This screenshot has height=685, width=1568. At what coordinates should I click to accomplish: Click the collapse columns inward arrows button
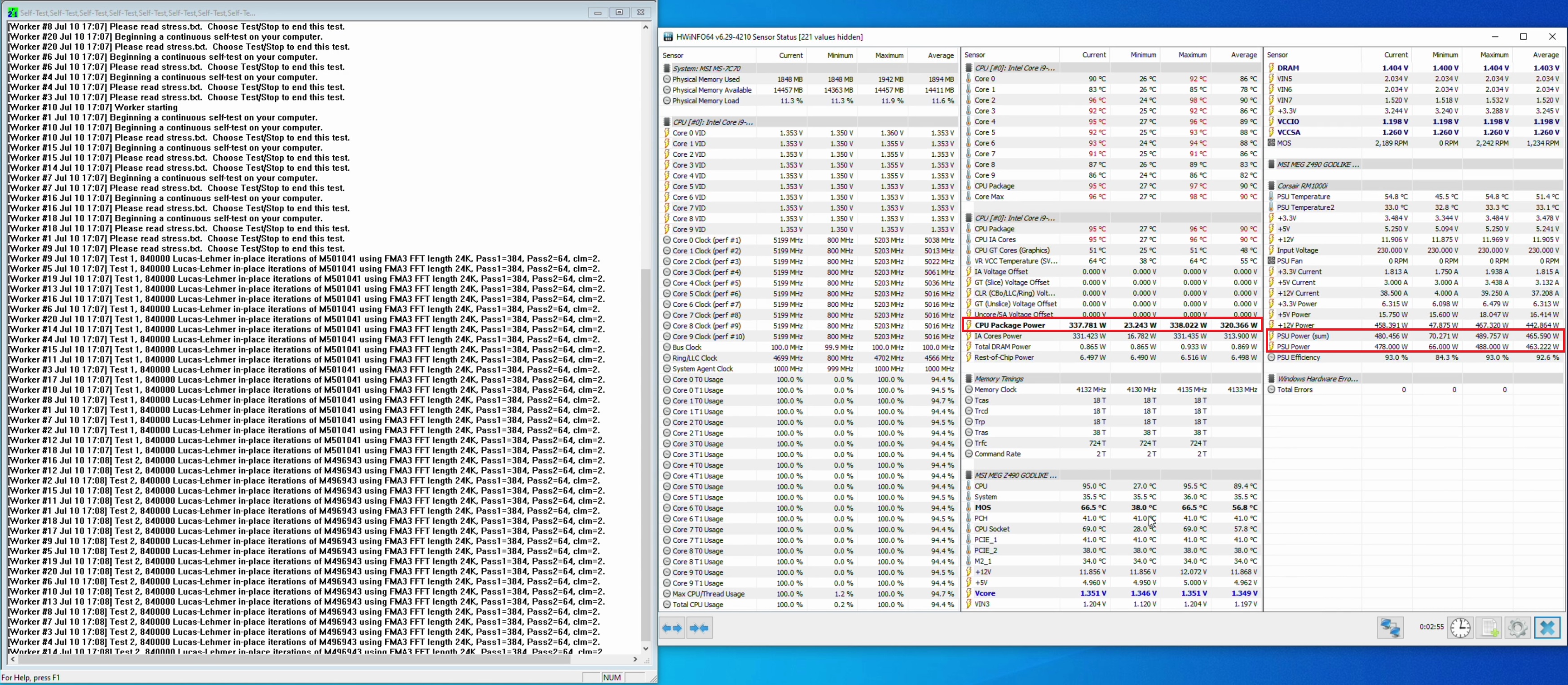700,628
